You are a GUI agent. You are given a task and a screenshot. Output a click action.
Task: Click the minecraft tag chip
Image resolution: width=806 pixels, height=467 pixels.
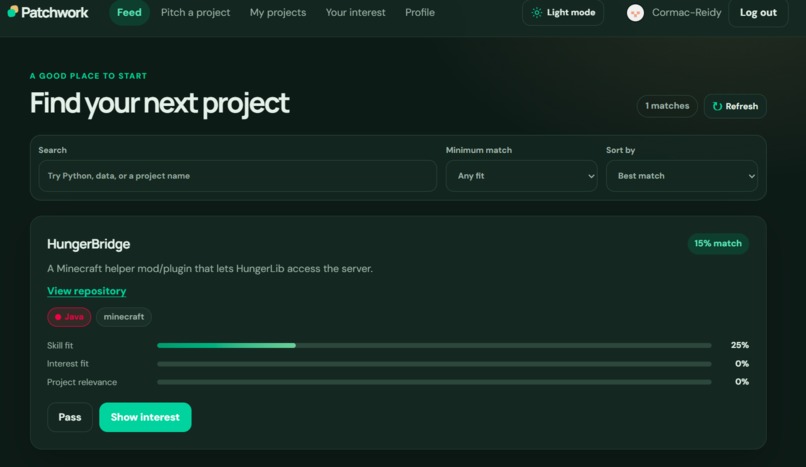point(124,317)
